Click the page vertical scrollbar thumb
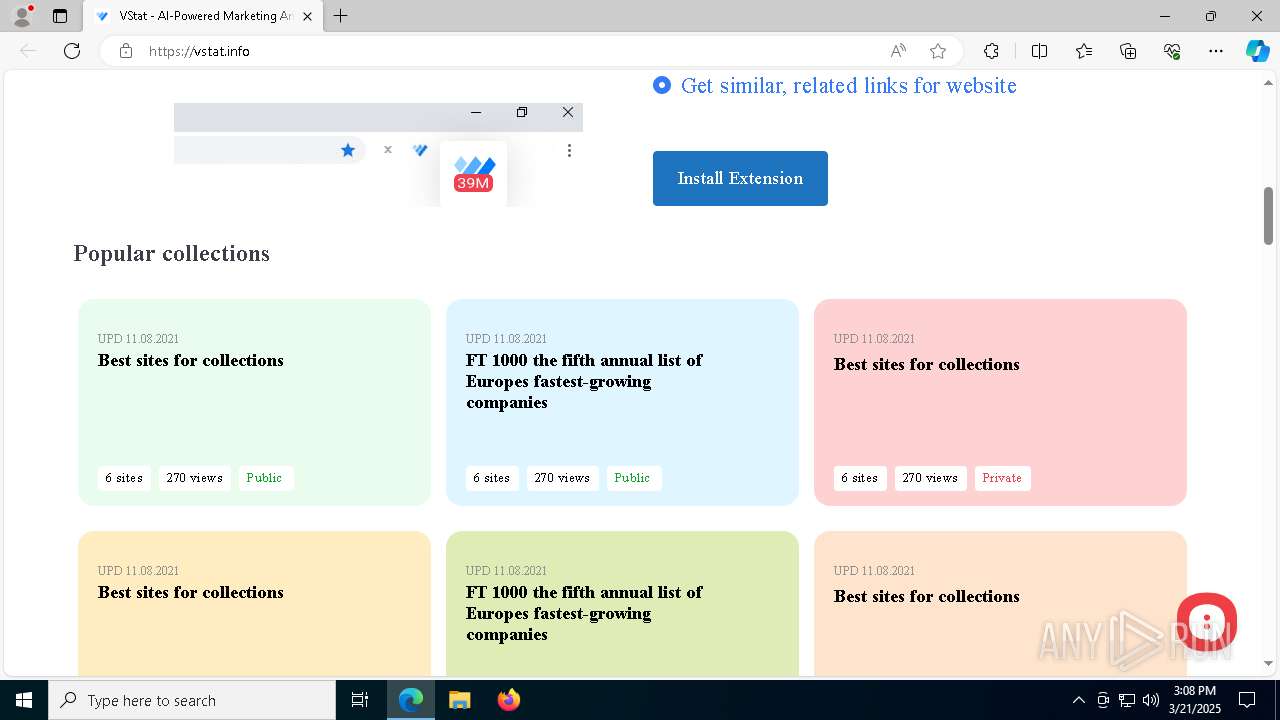The height and width of the screenshot is (720, 1280). [x=1268, y=215]
